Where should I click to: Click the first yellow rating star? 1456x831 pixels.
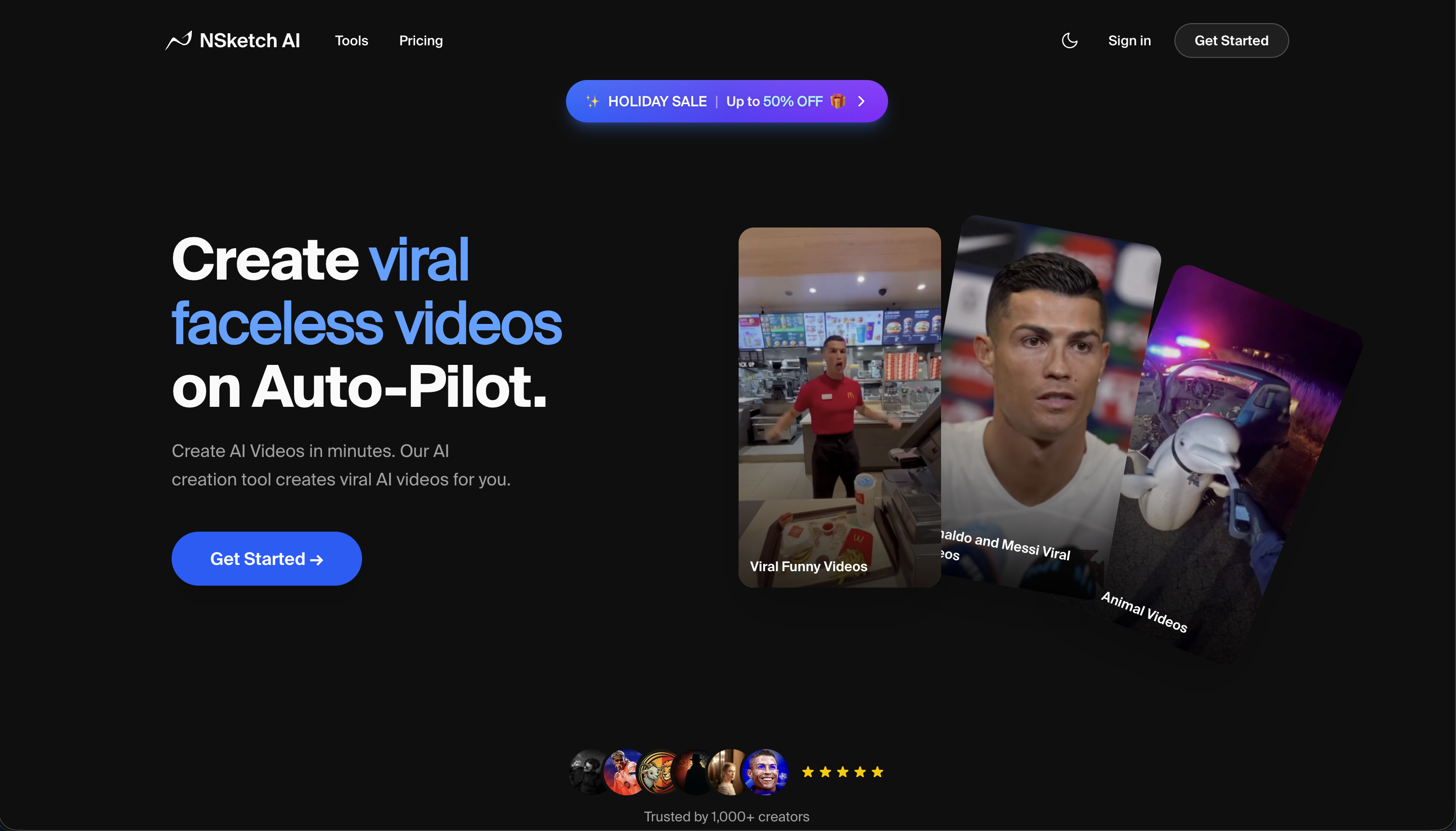point(808,772)
